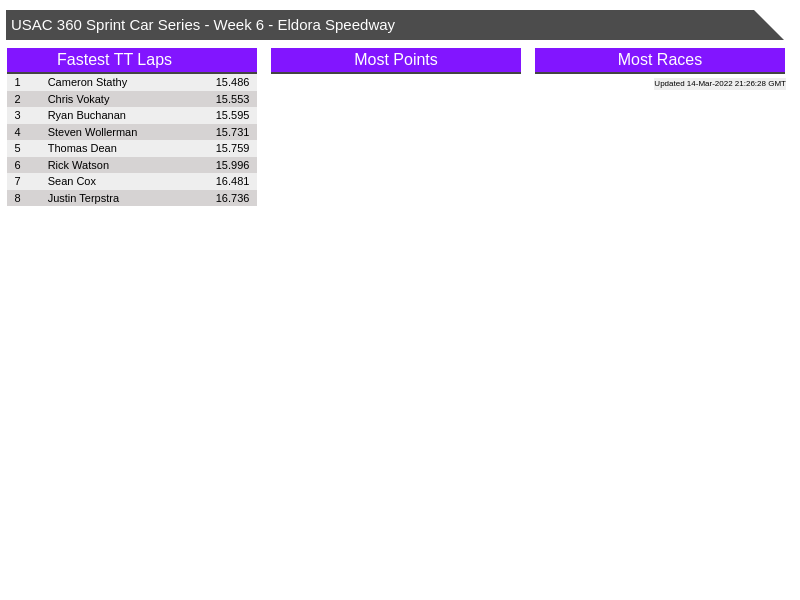800x600 pixels.
Task: Click rank number 3 in the table
Action: (17, 115)
